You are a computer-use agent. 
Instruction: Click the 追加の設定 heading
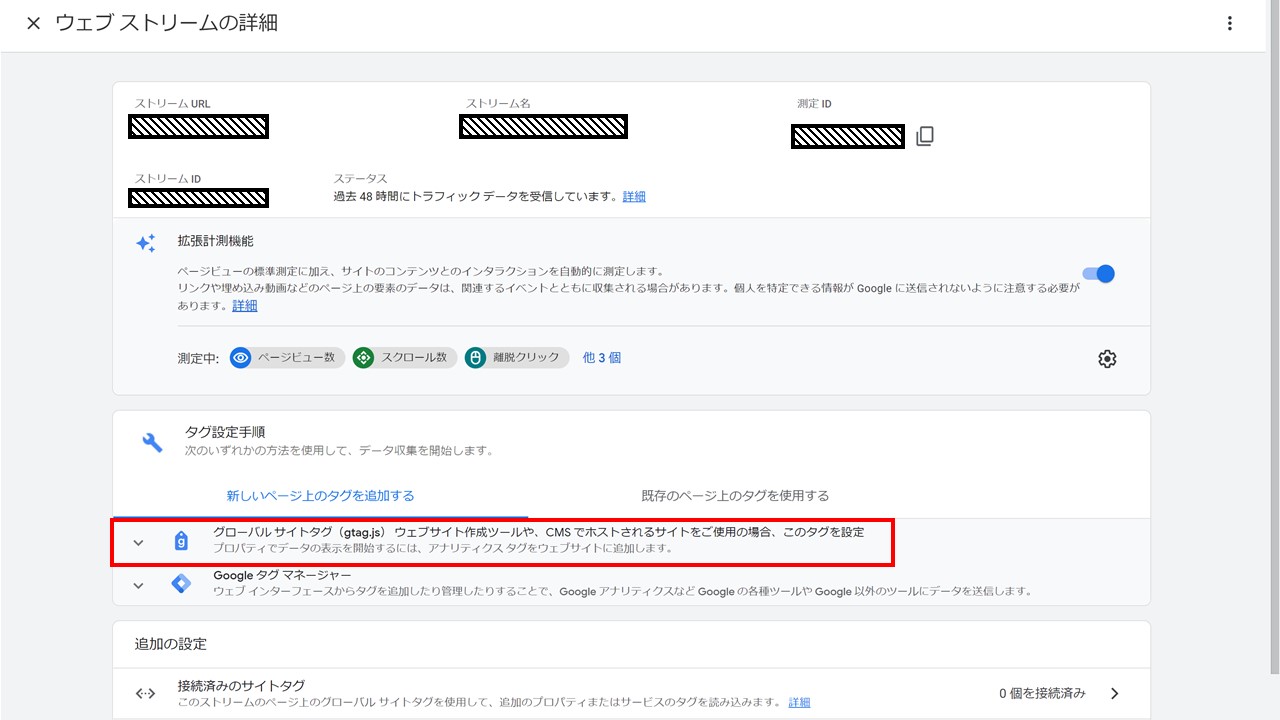[x=171, y=644]
